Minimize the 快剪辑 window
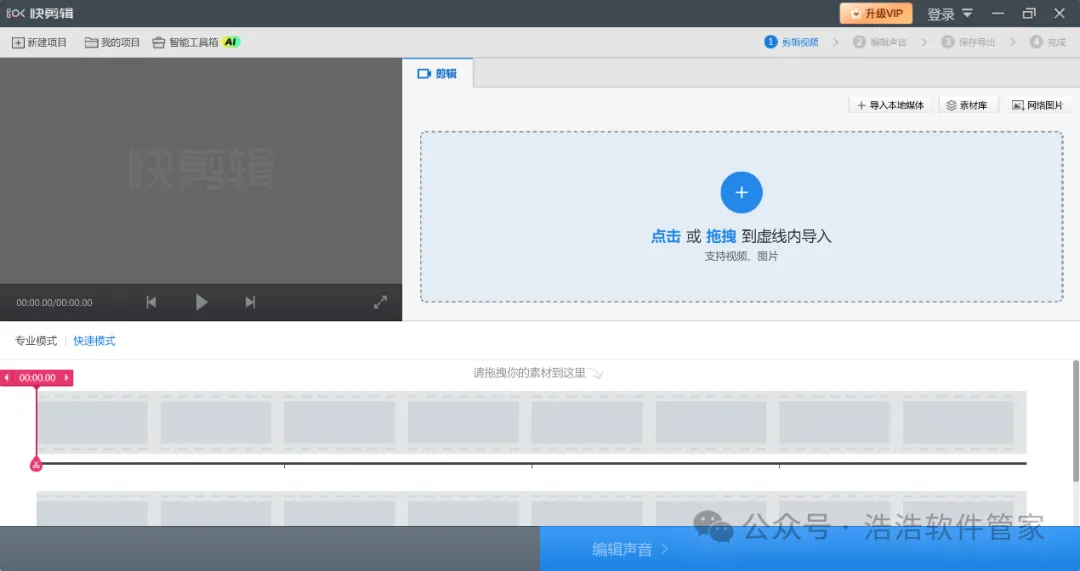The width and height of the screenshot is (1080, 571). [998, 13]
